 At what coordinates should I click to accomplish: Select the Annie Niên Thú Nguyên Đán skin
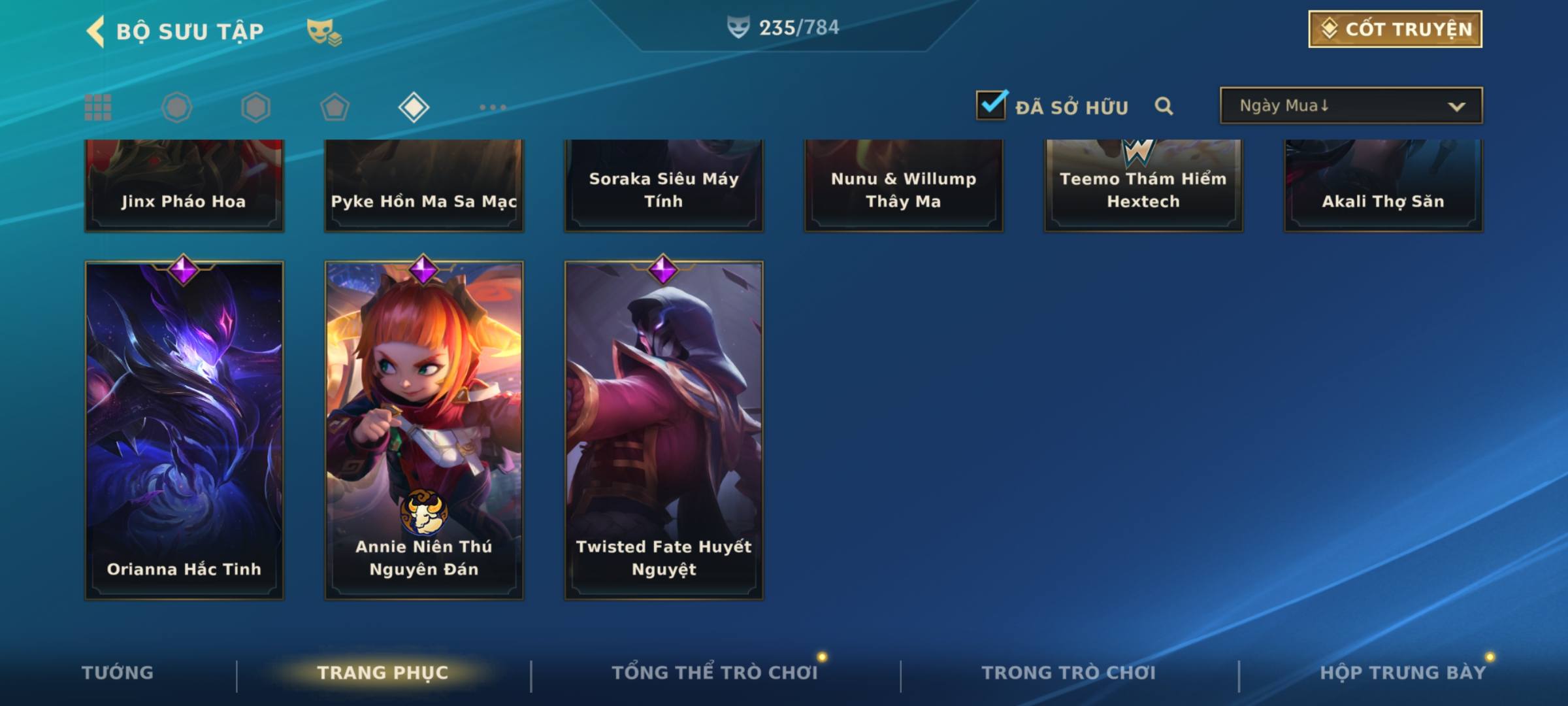(424, 430)
